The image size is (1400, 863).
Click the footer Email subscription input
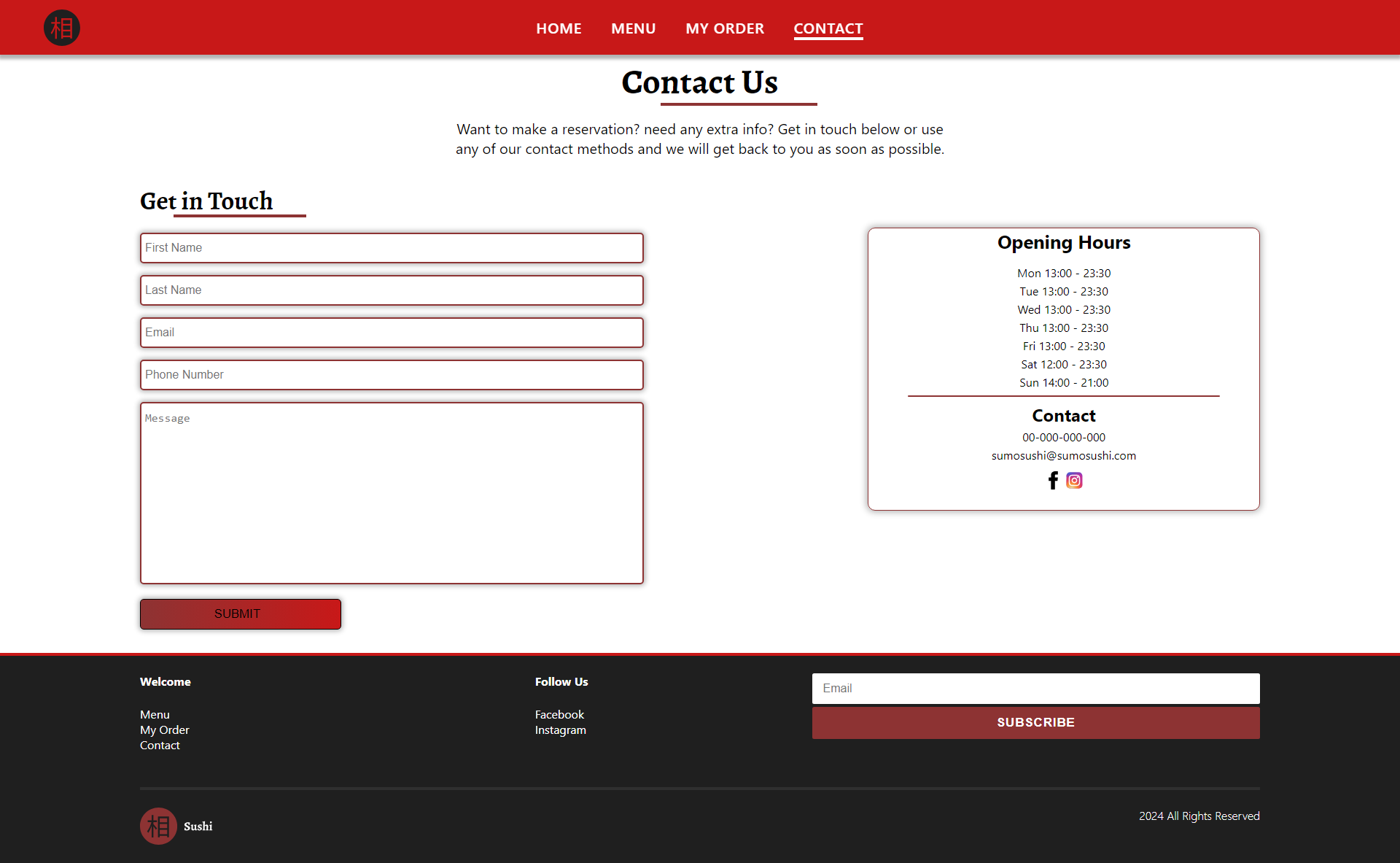1035,688
